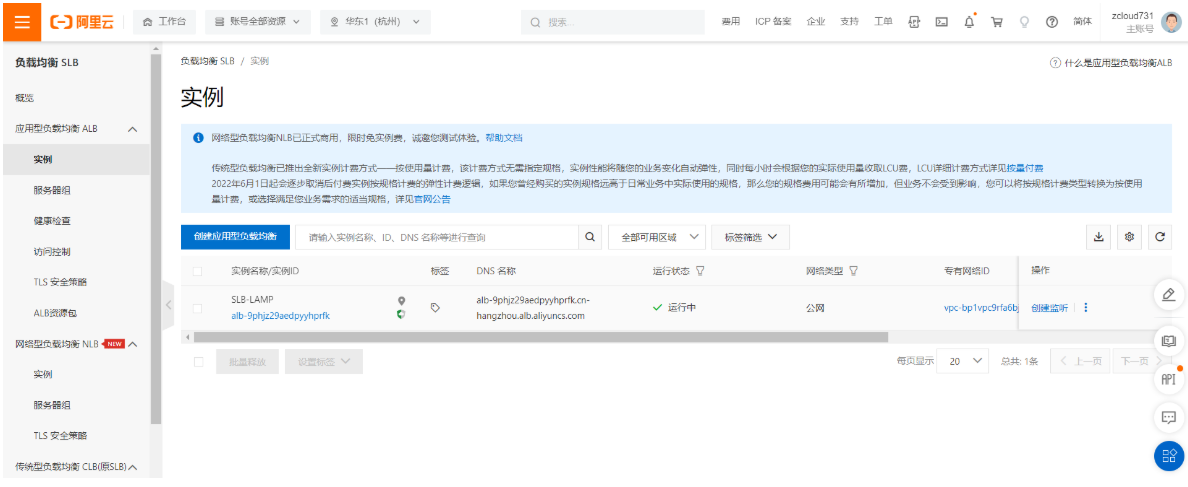Click 工作台 workbench button
Screen dimensions: 1188x487
click(165, 22)
